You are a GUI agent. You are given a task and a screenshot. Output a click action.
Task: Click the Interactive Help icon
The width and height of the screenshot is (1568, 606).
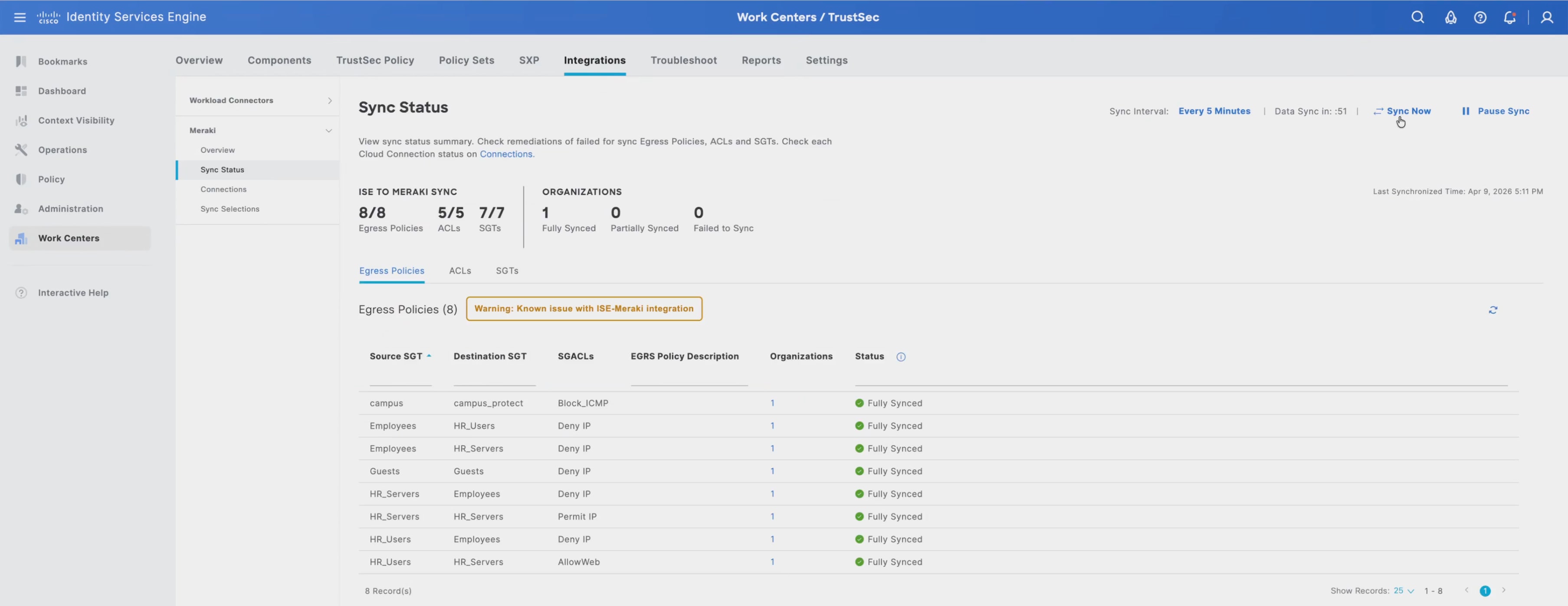21,293
